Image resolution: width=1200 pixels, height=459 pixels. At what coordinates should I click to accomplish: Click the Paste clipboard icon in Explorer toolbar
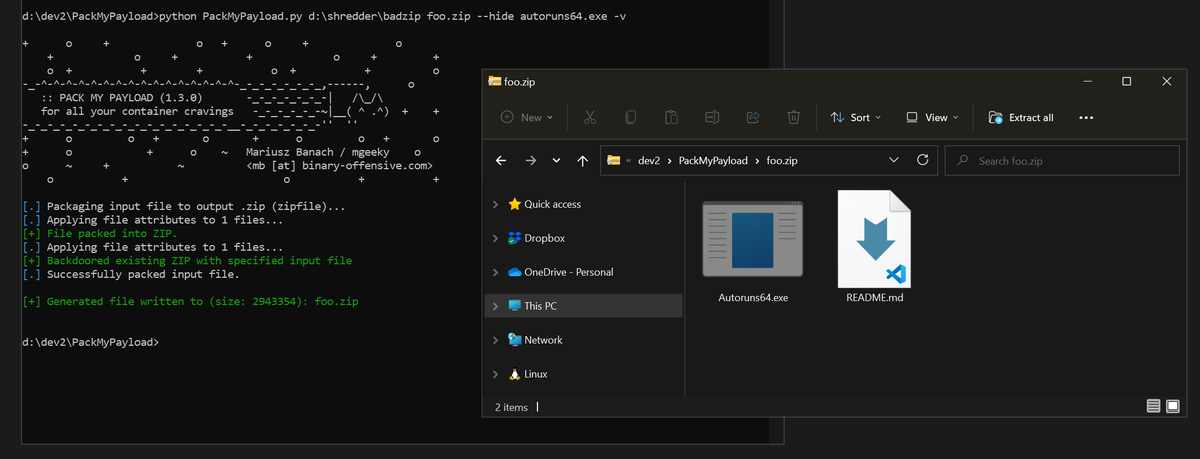coord(671,117)
